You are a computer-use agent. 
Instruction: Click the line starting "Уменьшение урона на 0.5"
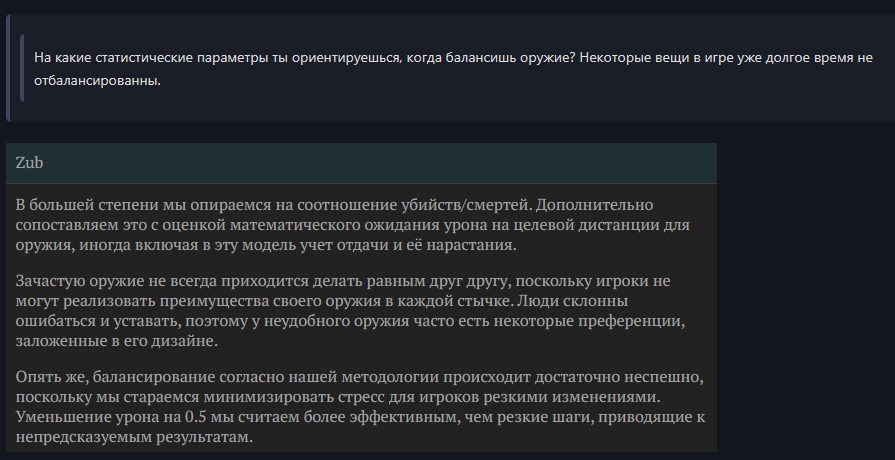click(360, 417)
